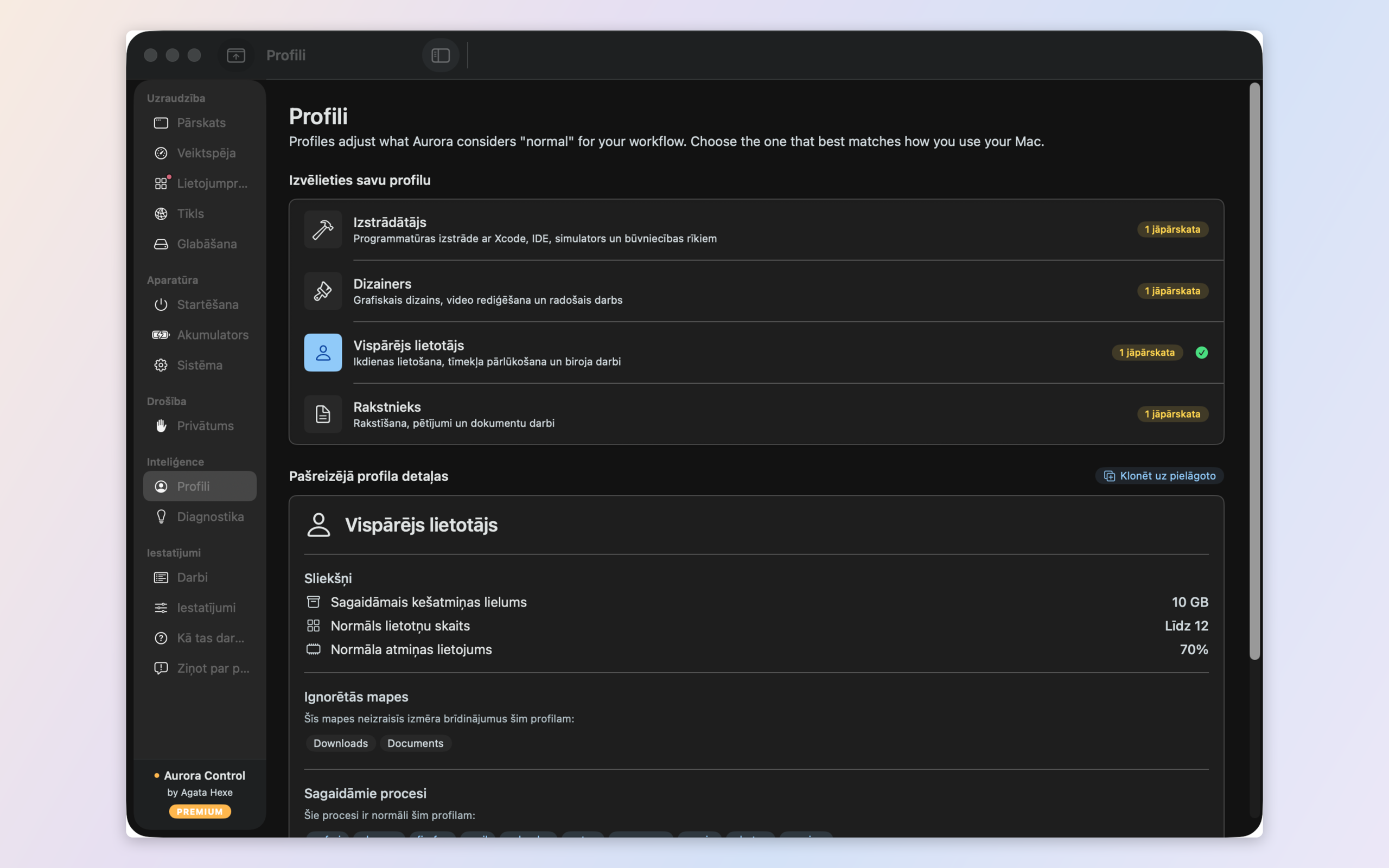Viewport: 1389px width, 868px height.
Task: Choose the Izstrādātājs developer profile
Action: pos(756,229)
